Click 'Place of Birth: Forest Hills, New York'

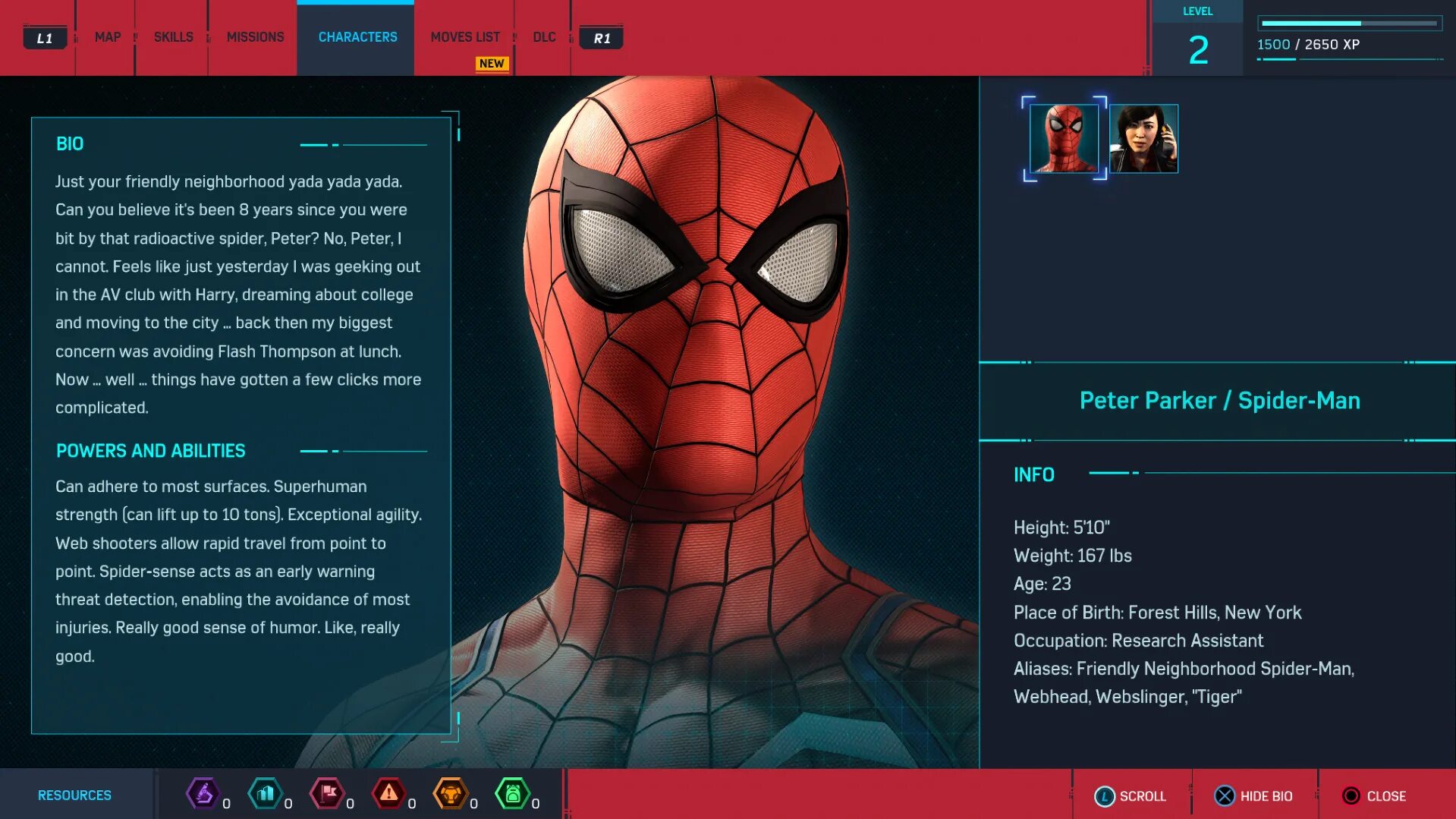(x=1157, y=613)
